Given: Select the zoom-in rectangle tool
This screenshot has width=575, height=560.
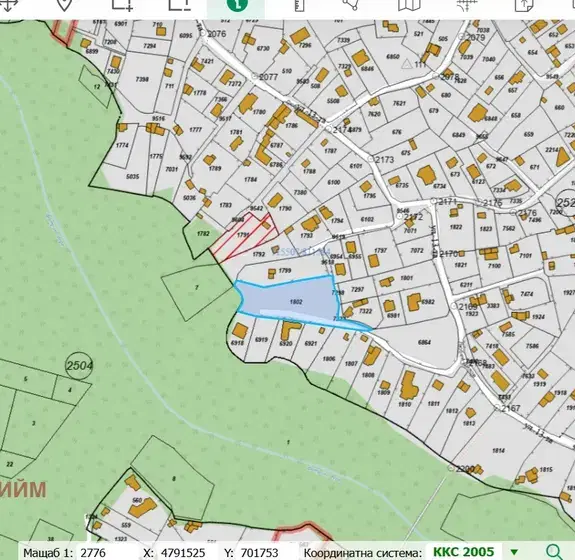Looking at the screenshot, I should coord(122,5).
